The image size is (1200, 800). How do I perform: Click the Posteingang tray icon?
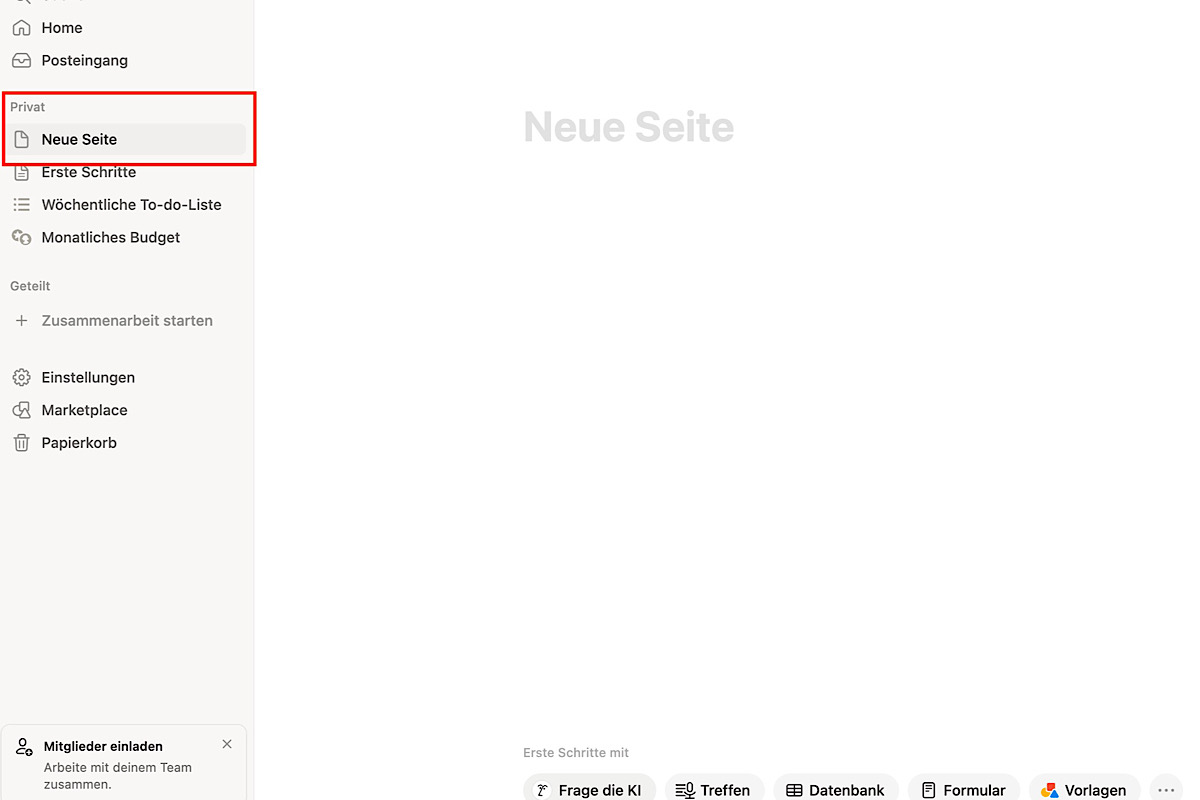pos(21,61)
